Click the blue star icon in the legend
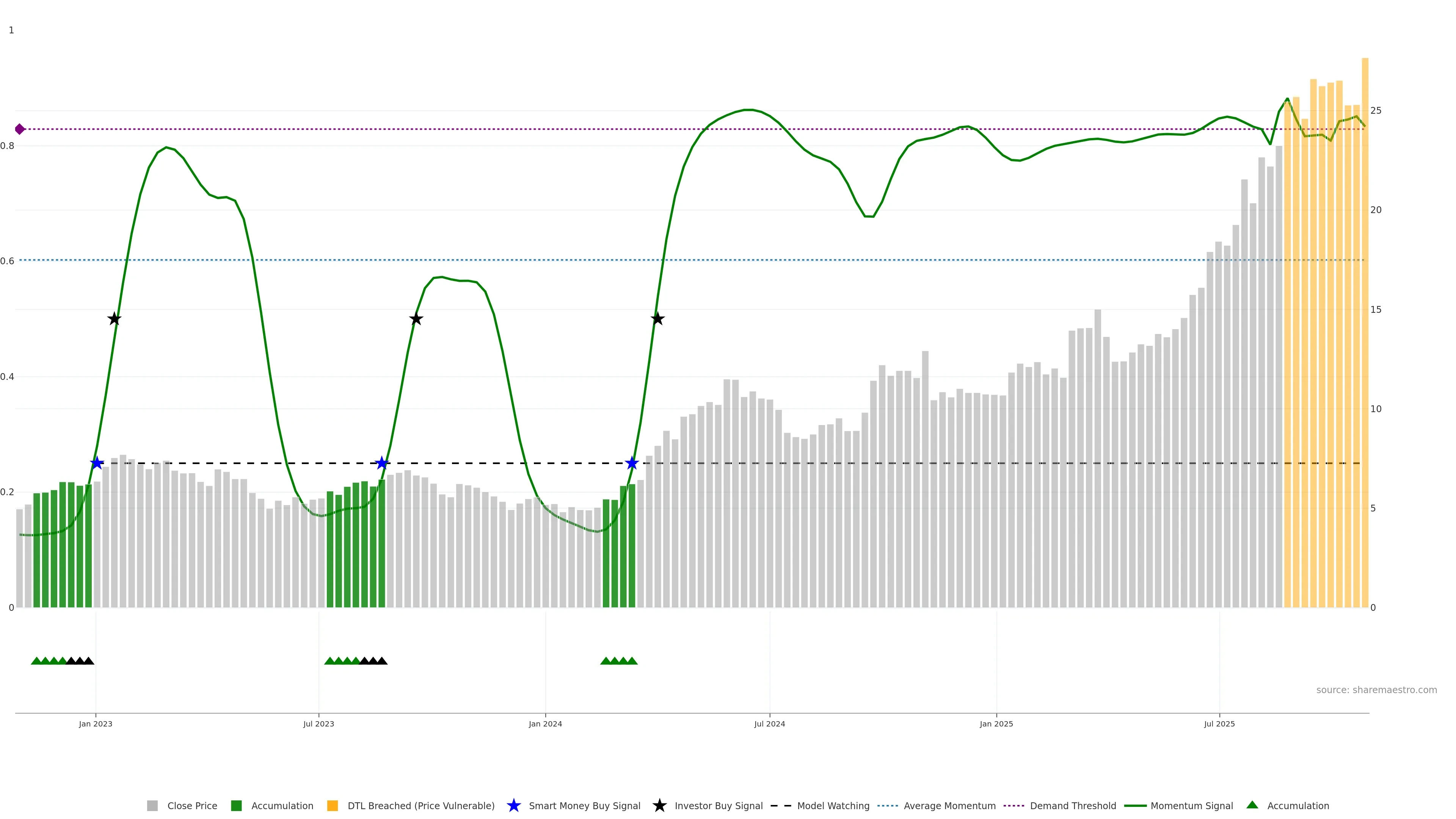 pos(514,806)
